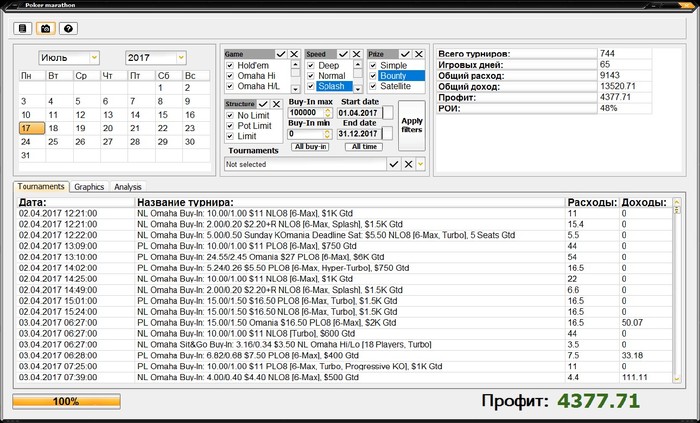Toggle the Splash speed checkbox
The width and height of the screenshot is (700, 423).
(311, 86)
